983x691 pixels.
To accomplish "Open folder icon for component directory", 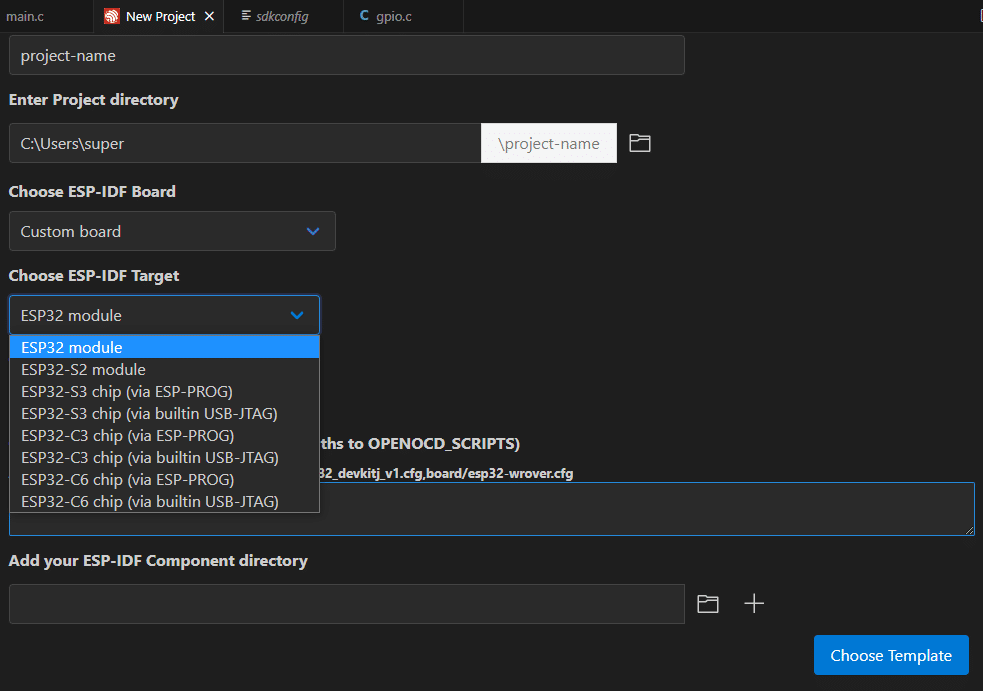I will point(708,604).
